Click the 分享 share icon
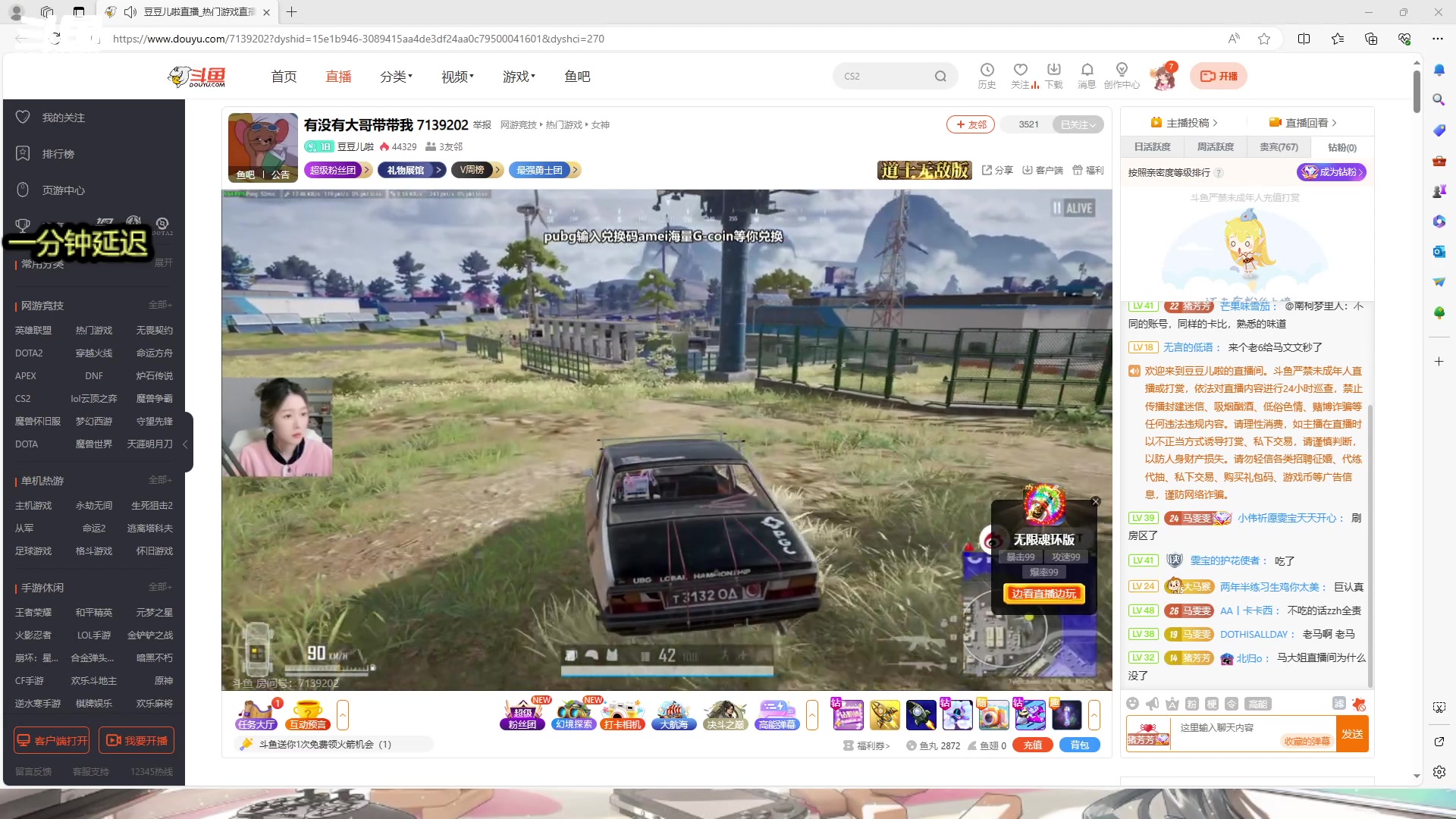Image resolution: width=1456 pixels, height=819 pixels. [998, 170]
